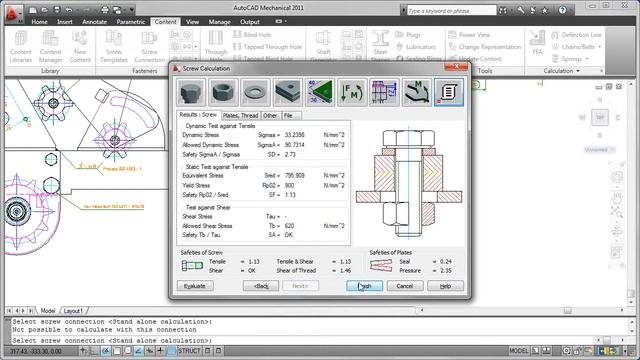
Task: Click the New Content ribbon icon
Action: [80, 47]
